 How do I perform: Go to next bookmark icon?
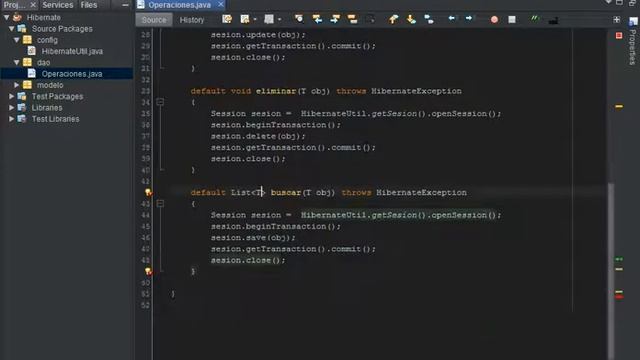411,19
